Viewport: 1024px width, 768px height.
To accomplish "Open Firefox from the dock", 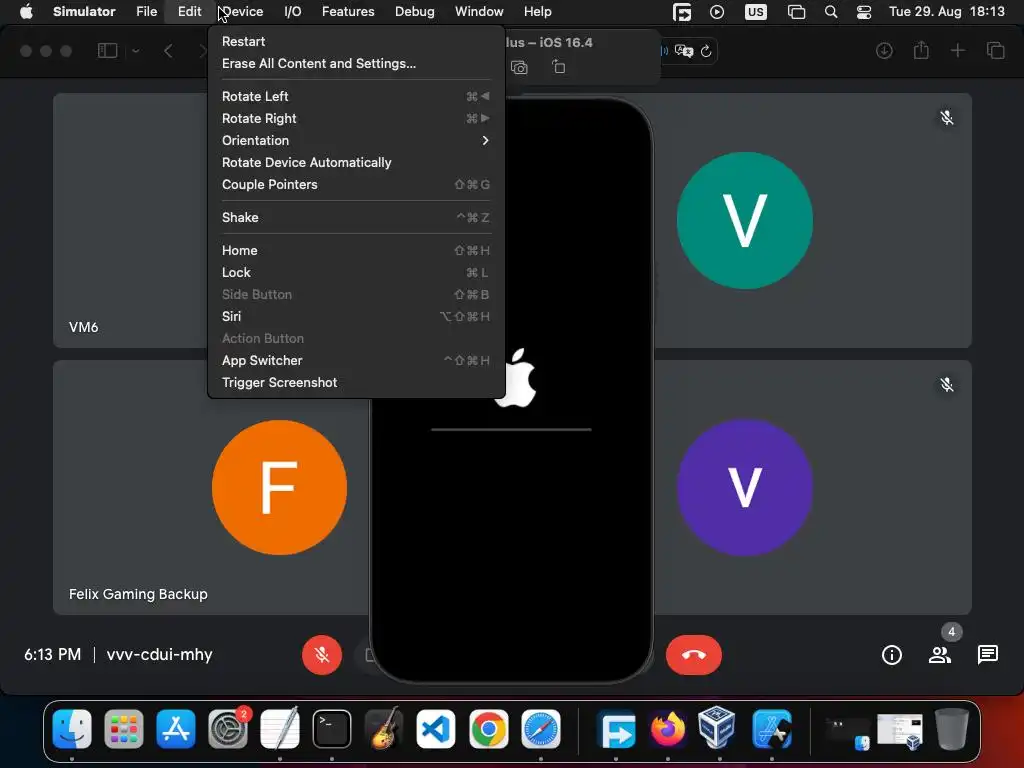I will point(667,729).
